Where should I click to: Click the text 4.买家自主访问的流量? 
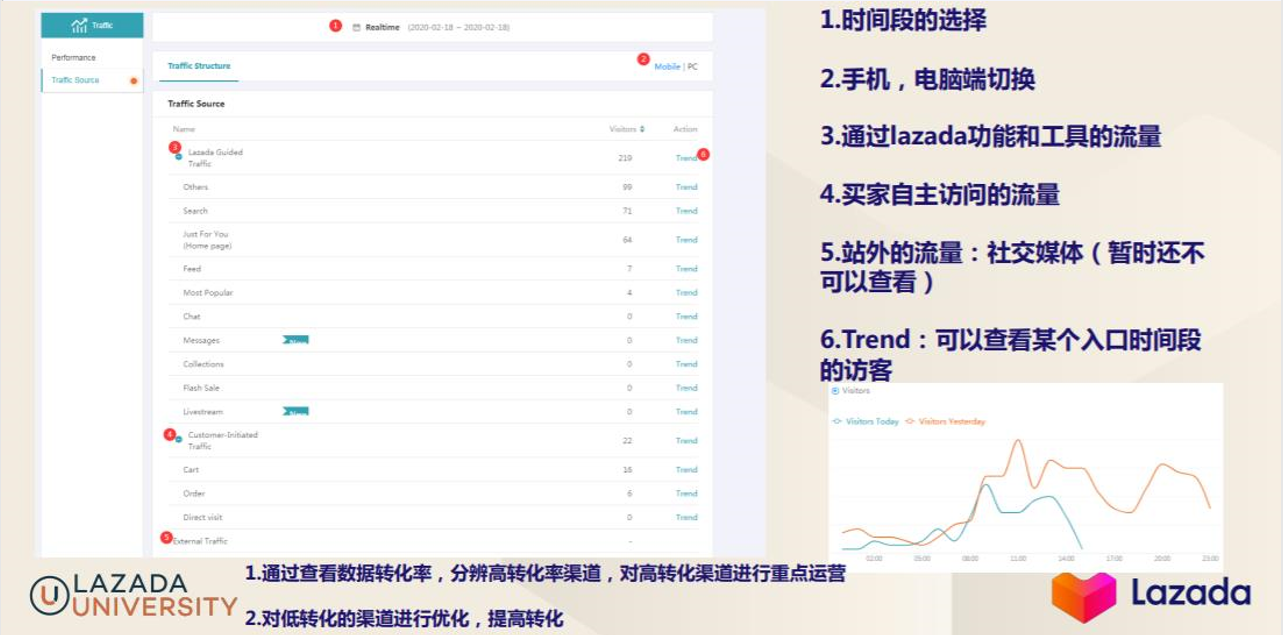click(940, 194)
